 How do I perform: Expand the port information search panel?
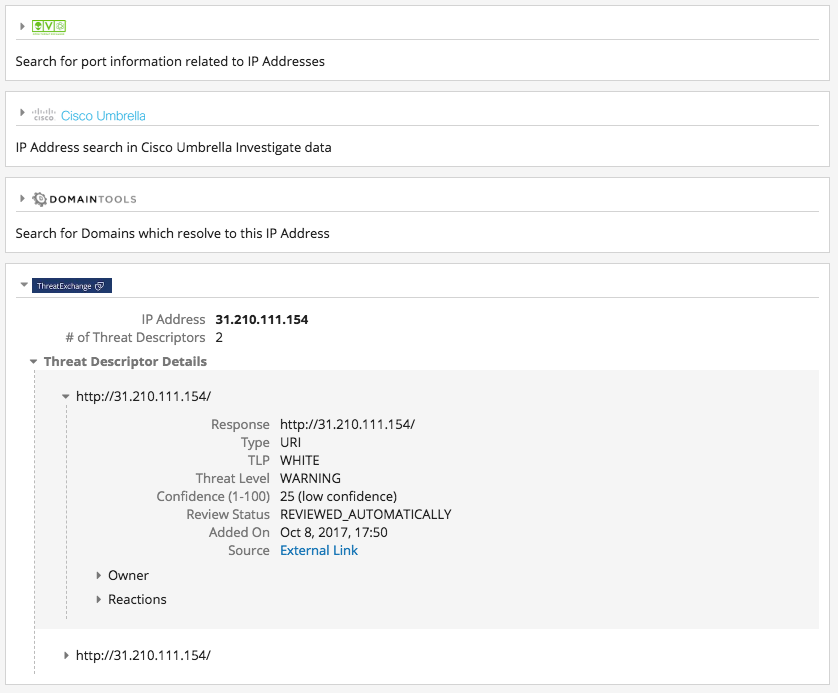[22, 26]
